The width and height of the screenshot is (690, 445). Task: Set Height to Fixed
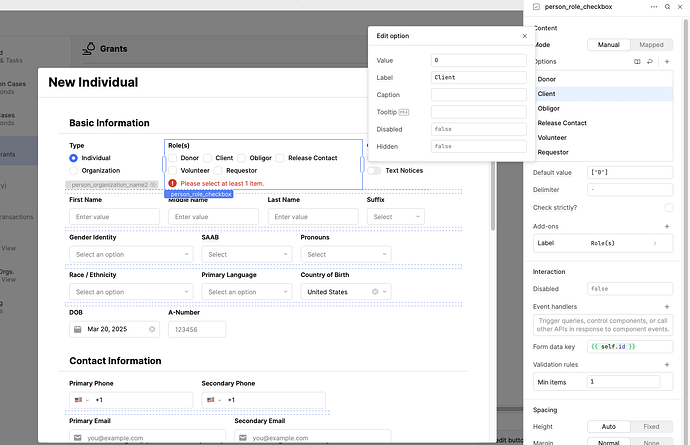click(651, 427)
